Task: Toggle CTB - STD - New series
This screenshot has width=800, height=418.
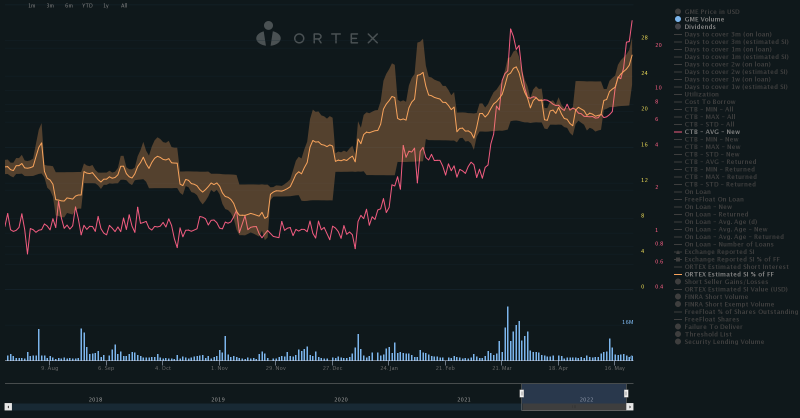Action: [x=707, y=154]
